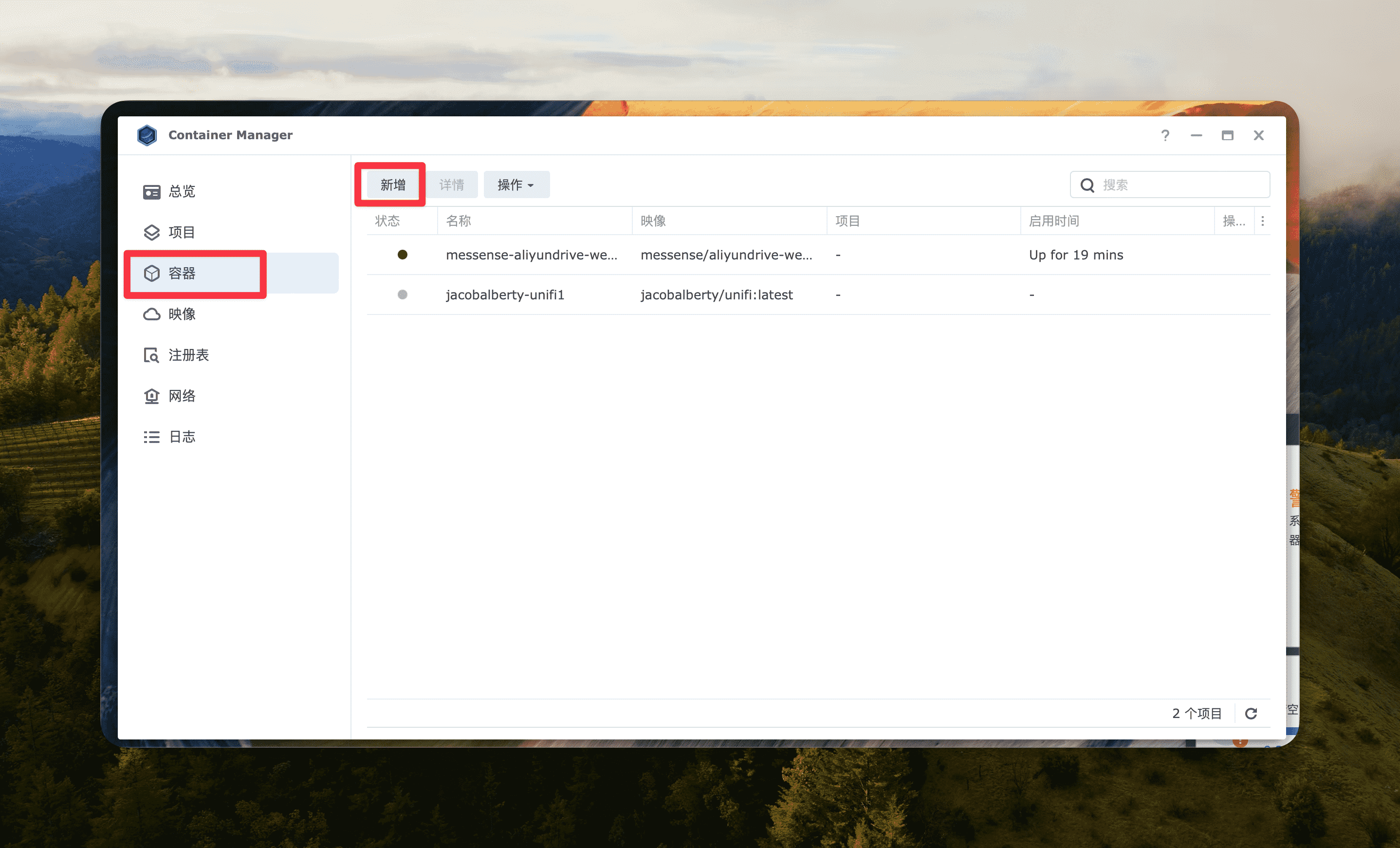
Task: Click the 详情 details button
Action: (452, 184)
